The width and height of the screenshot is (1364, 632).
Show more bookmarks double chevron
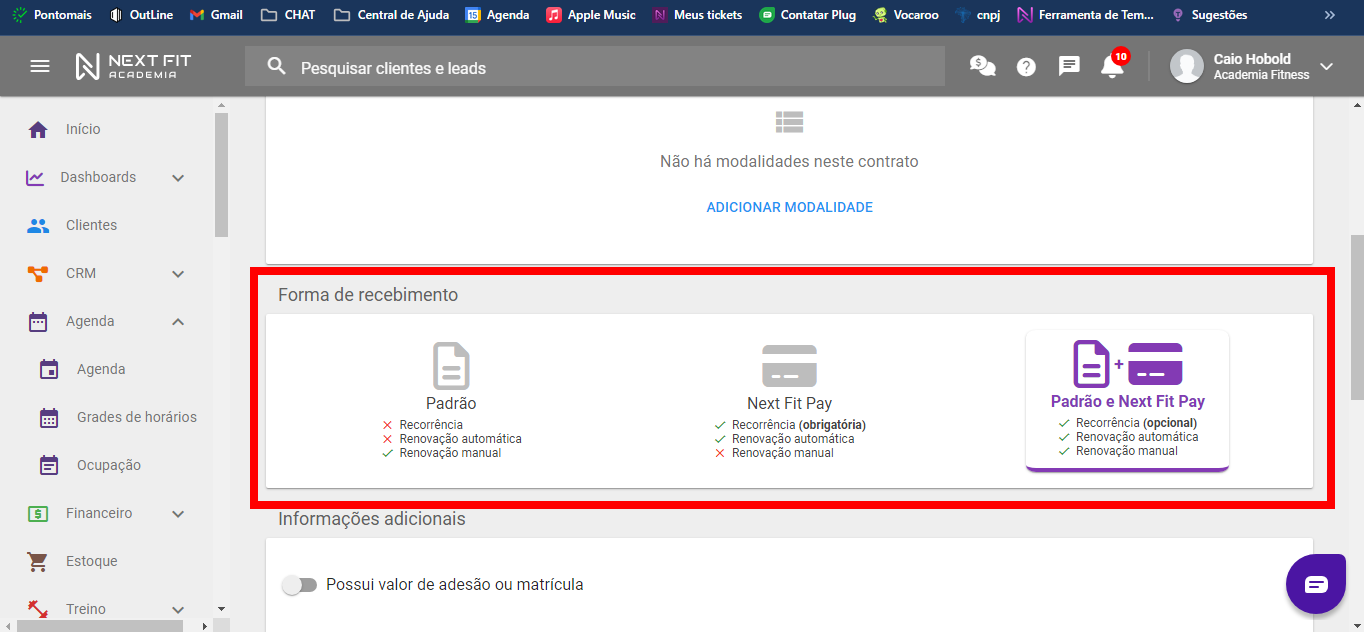pos(1329,15)
